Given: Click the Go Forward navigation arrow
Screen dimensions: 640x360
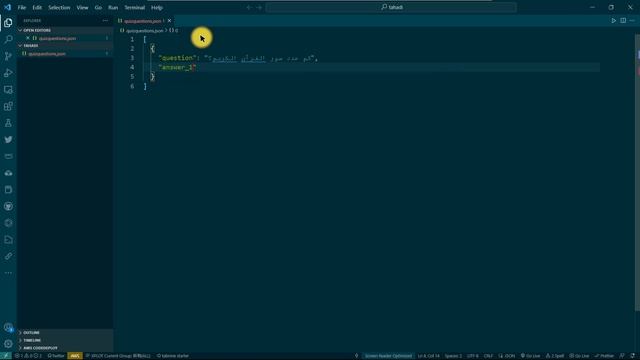Looking at the screenshot, I should pos(259,7).
